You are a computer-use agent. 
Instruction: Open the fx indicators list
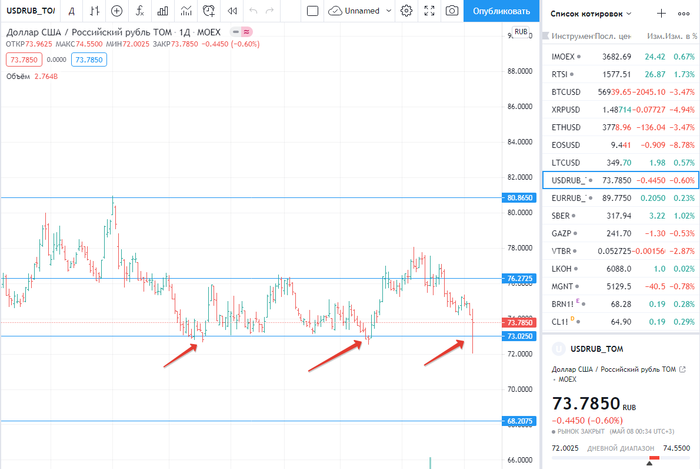point(140,11)
